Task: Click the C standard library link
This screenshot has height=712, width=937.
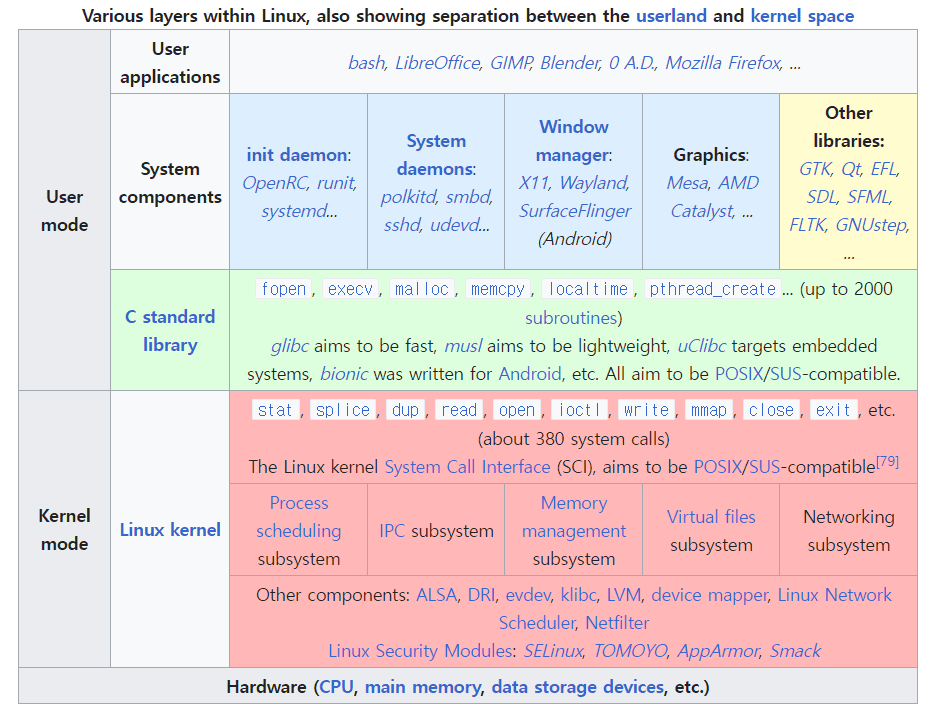Action: tap(170, 330)
